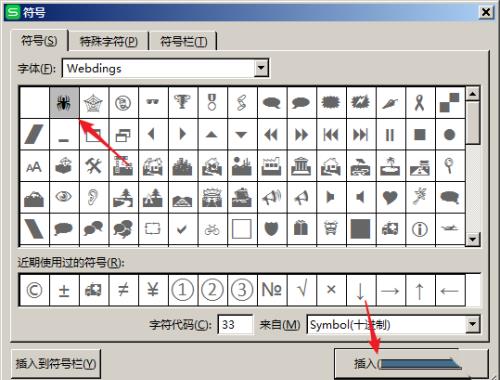Screen dimensions: 500x380
Task: Open the 符号栏(T) tab
Action: coord(184,41)
